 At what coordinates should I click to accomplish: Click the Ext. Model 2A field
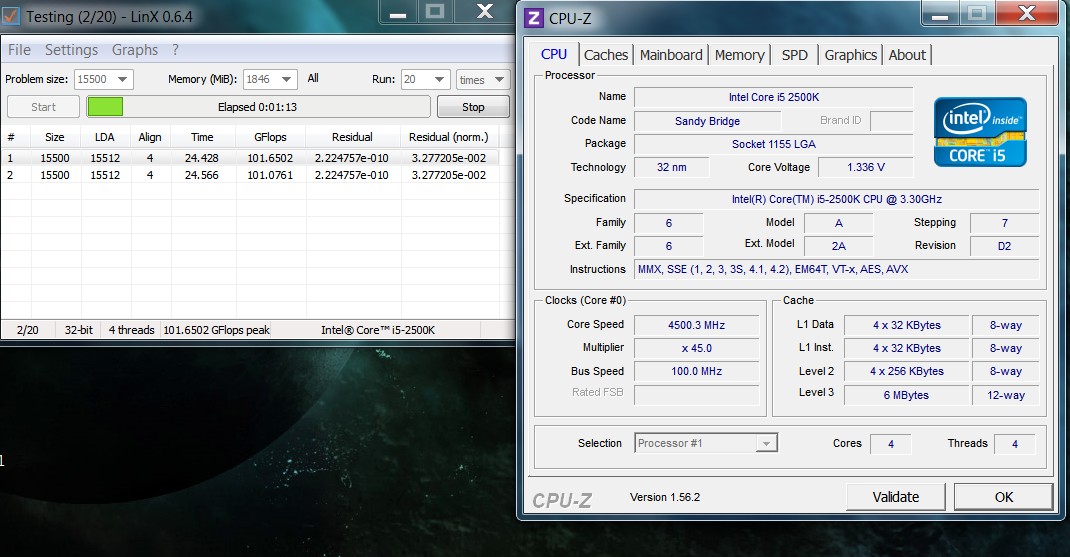838,246
